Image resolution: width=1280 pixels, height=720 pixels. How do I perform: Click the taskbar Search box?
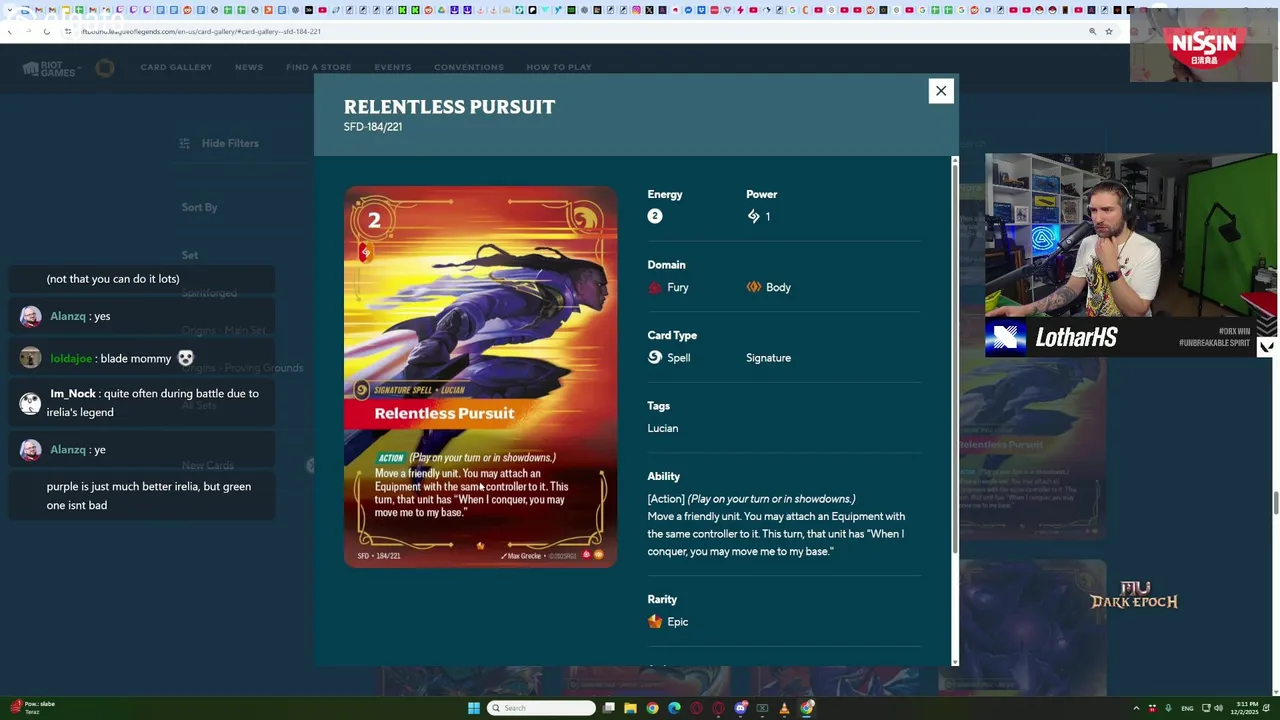[542, 708]
